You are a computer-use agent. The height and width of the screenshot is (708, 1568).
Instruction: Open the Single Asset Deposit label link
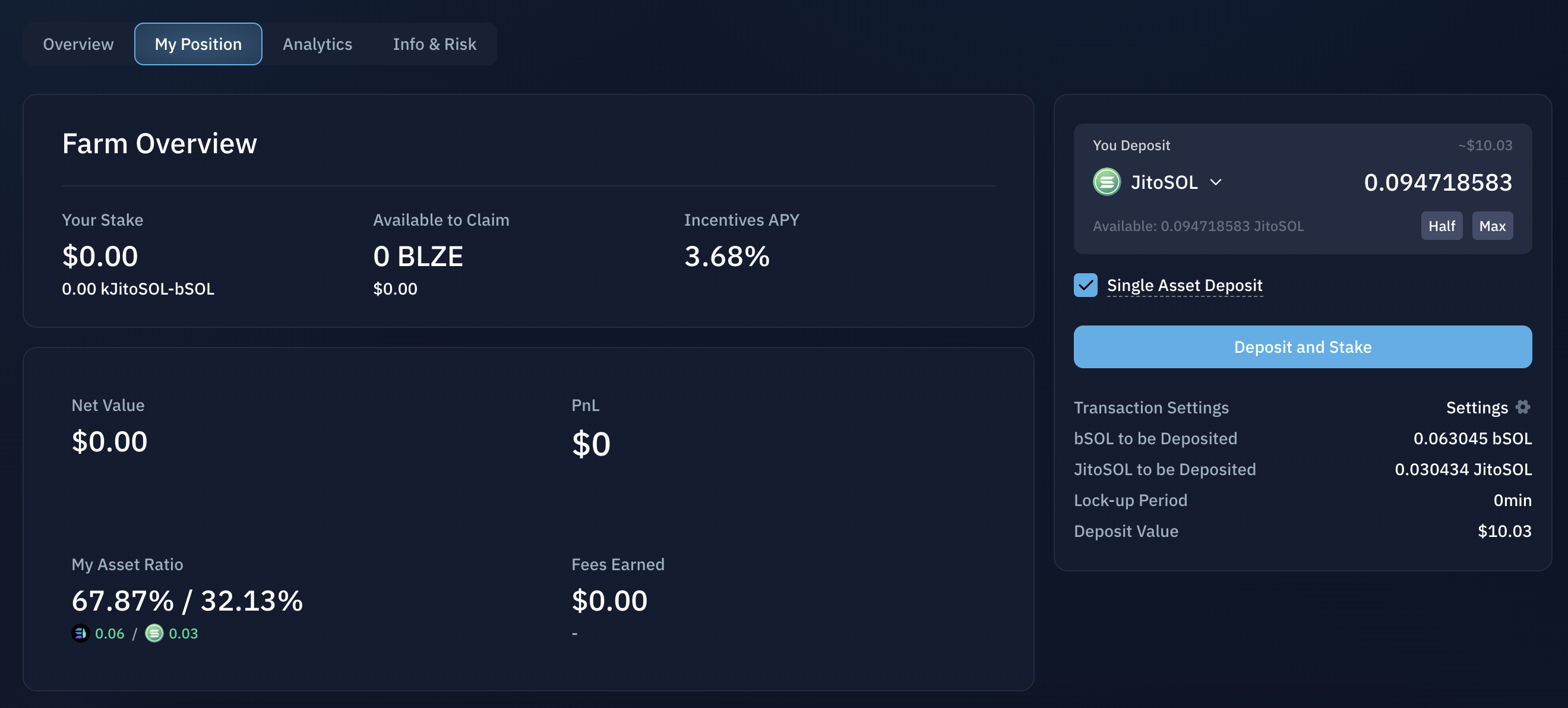pos(1184,285)
